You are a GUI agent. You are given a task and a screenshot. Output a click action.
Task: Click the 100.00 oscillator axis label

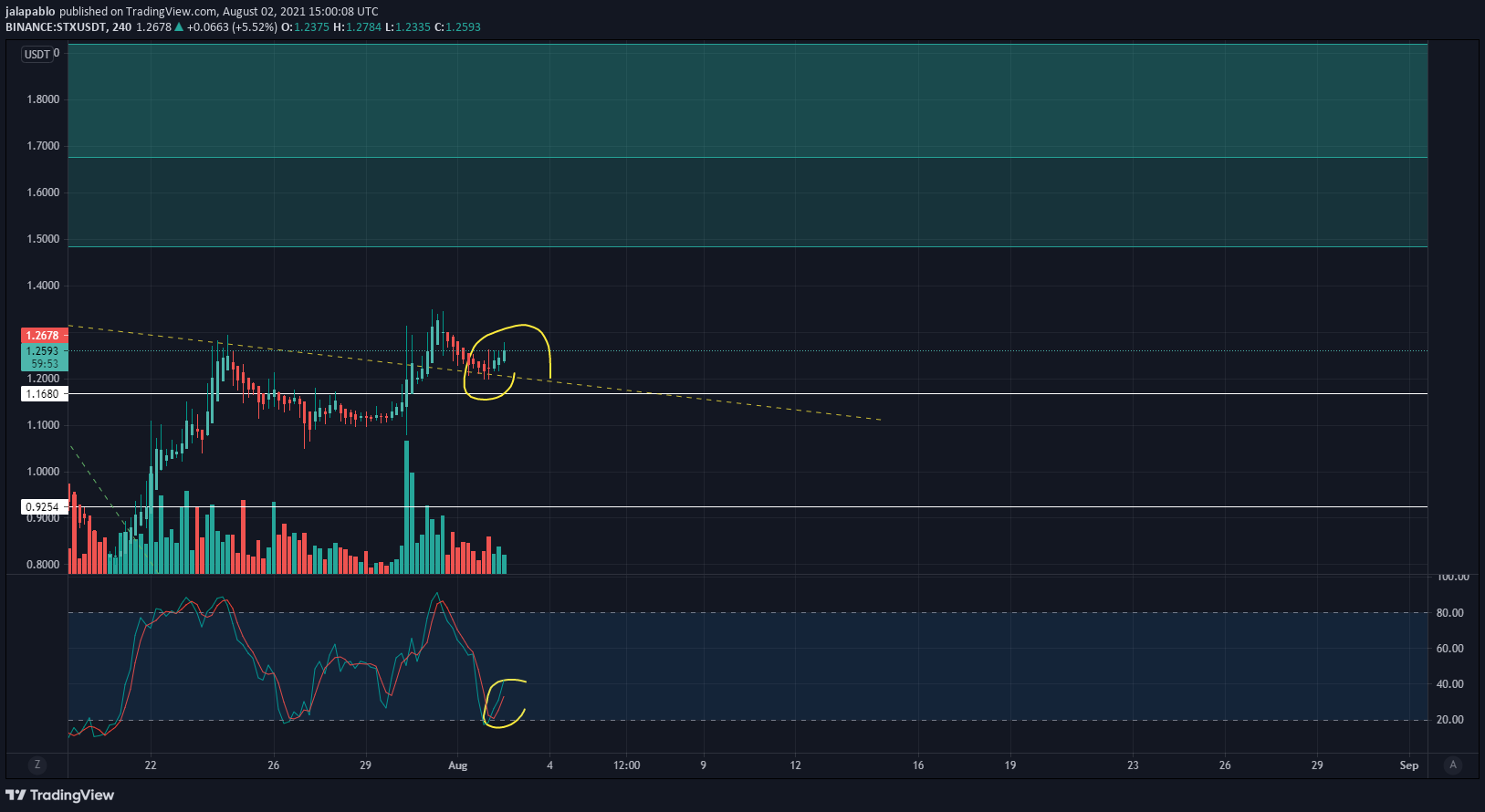pyautogui.click(x=1453, y=578)
